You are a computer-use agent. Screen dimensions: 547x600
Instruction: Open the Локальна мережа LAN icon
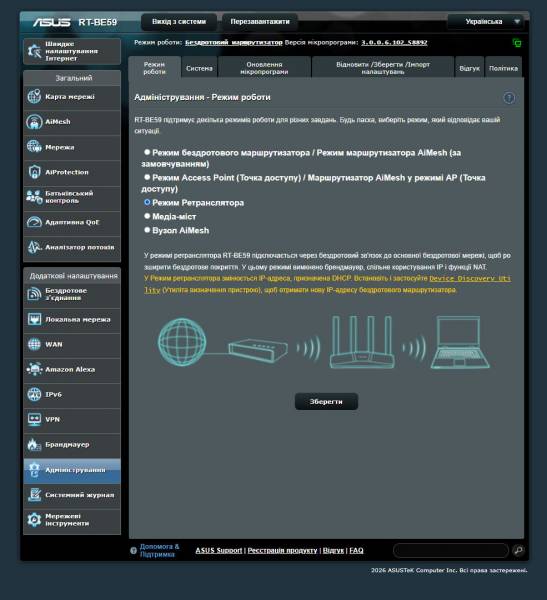34,319
